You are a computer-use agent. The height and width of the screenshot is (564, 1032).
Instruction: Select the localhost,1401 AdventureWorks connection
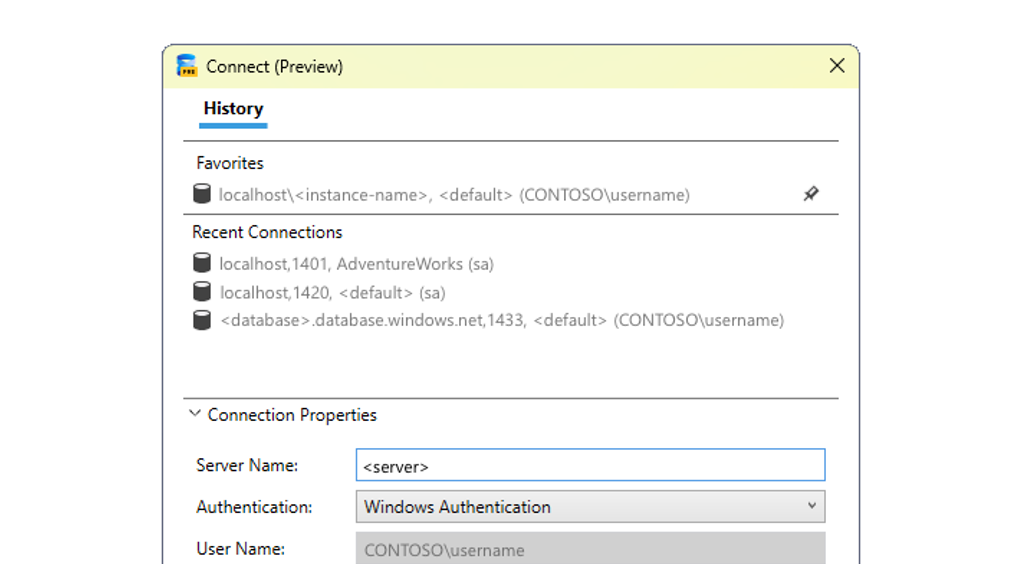(357, 264)
